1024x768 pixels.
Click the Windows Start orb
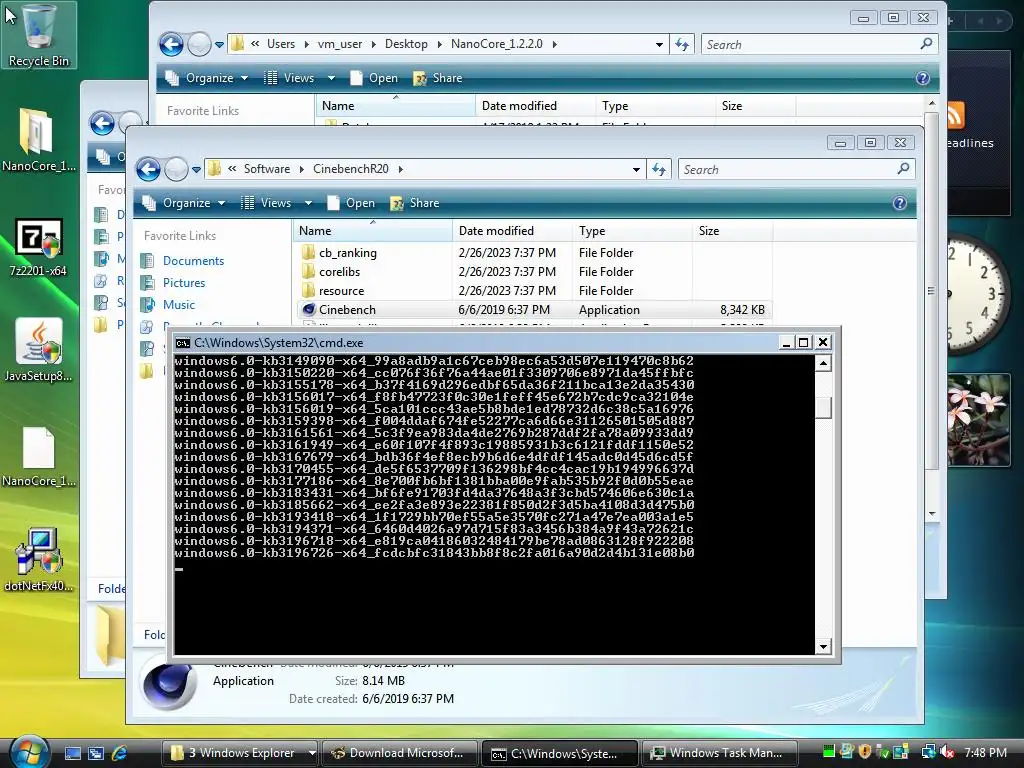pyautogui.click(x=28, y=752)
